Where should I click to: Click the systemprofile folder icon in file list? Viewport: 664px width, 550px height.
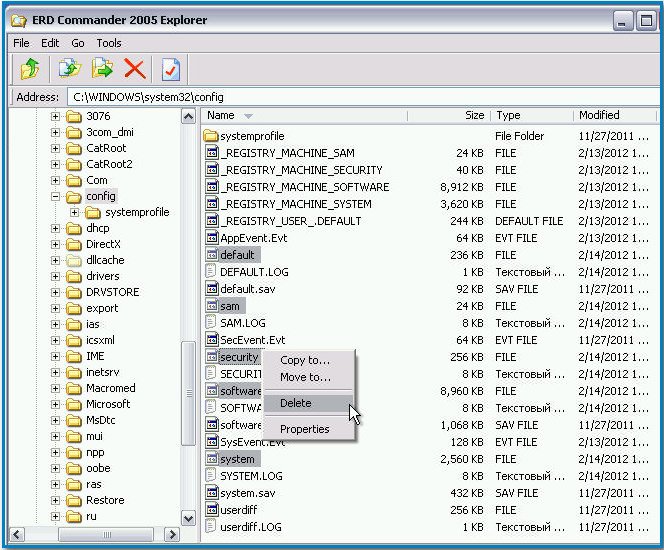211,136
